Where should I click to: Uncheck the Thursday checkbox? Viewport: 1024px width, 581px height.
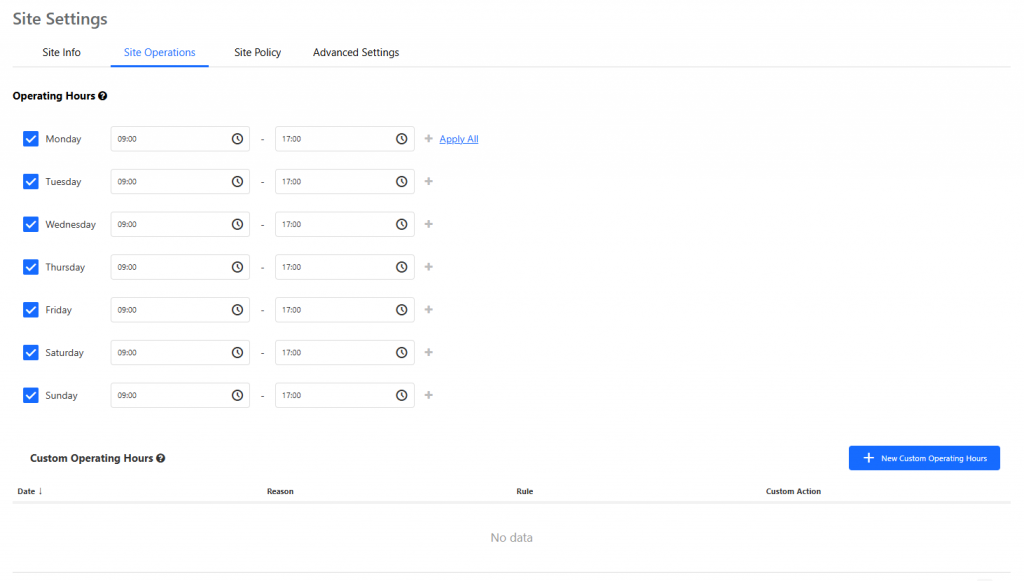point(31,267)
